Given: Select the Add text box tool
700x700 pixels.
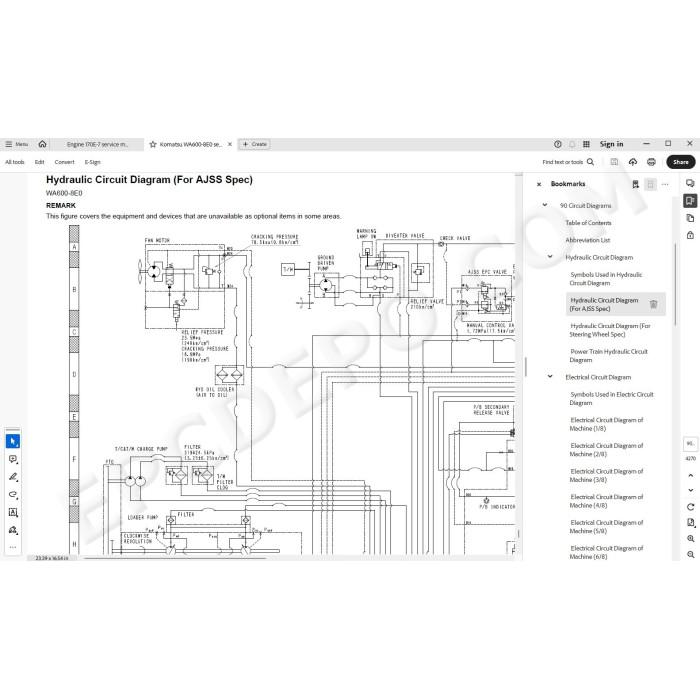Looking at the screenshot, I should tap(12, 512).
